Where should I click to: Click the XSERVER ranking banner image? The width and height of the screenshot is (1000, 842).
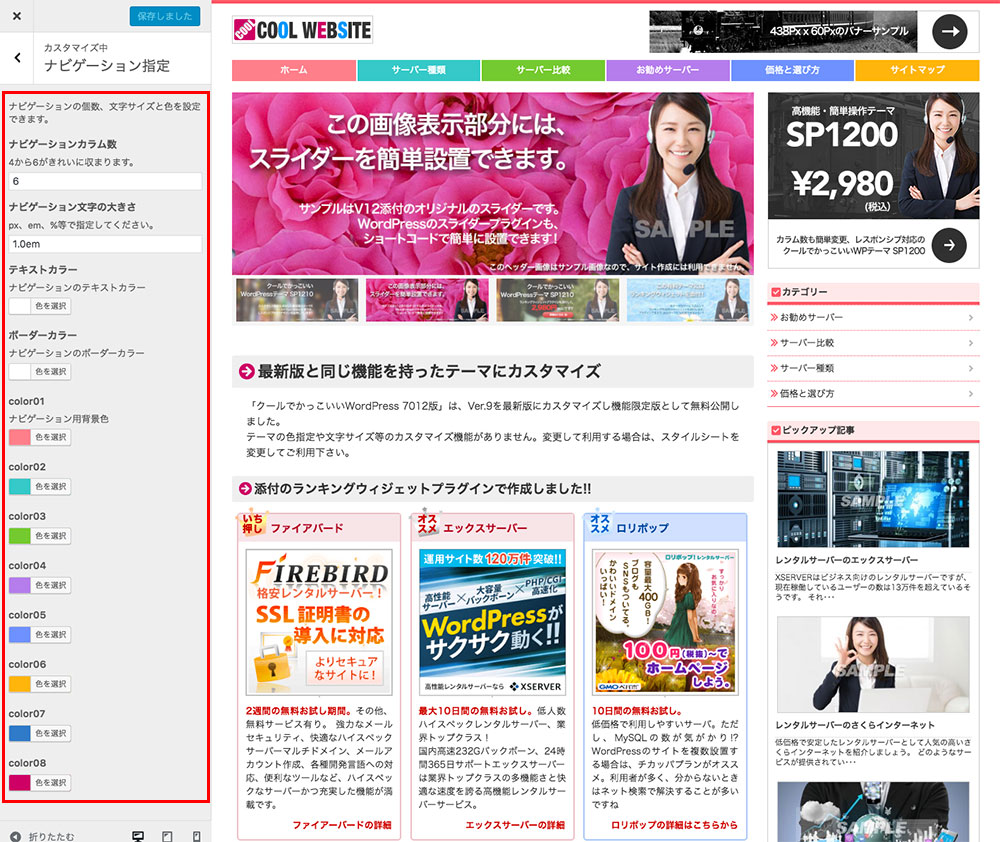tap(492, 622)
